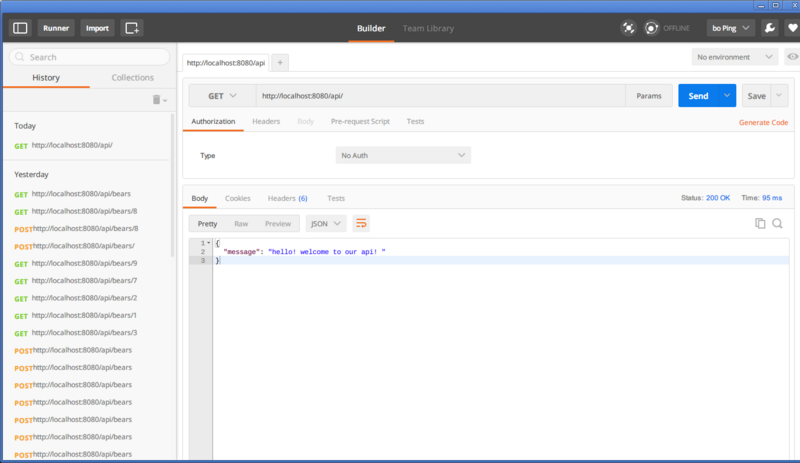This screenshot has height=463, width=800.
Task: Open the Pre-request Script tab
Action: [360, 121]
